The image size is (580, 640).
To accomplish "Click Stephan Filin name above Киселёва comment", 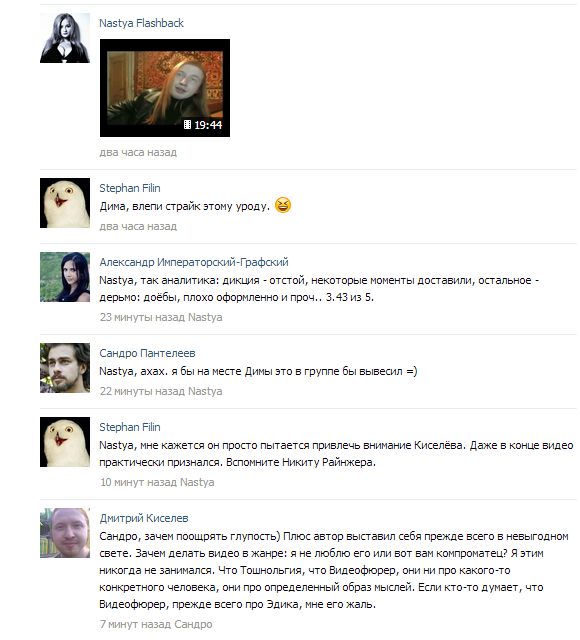I will pos(130,427).
